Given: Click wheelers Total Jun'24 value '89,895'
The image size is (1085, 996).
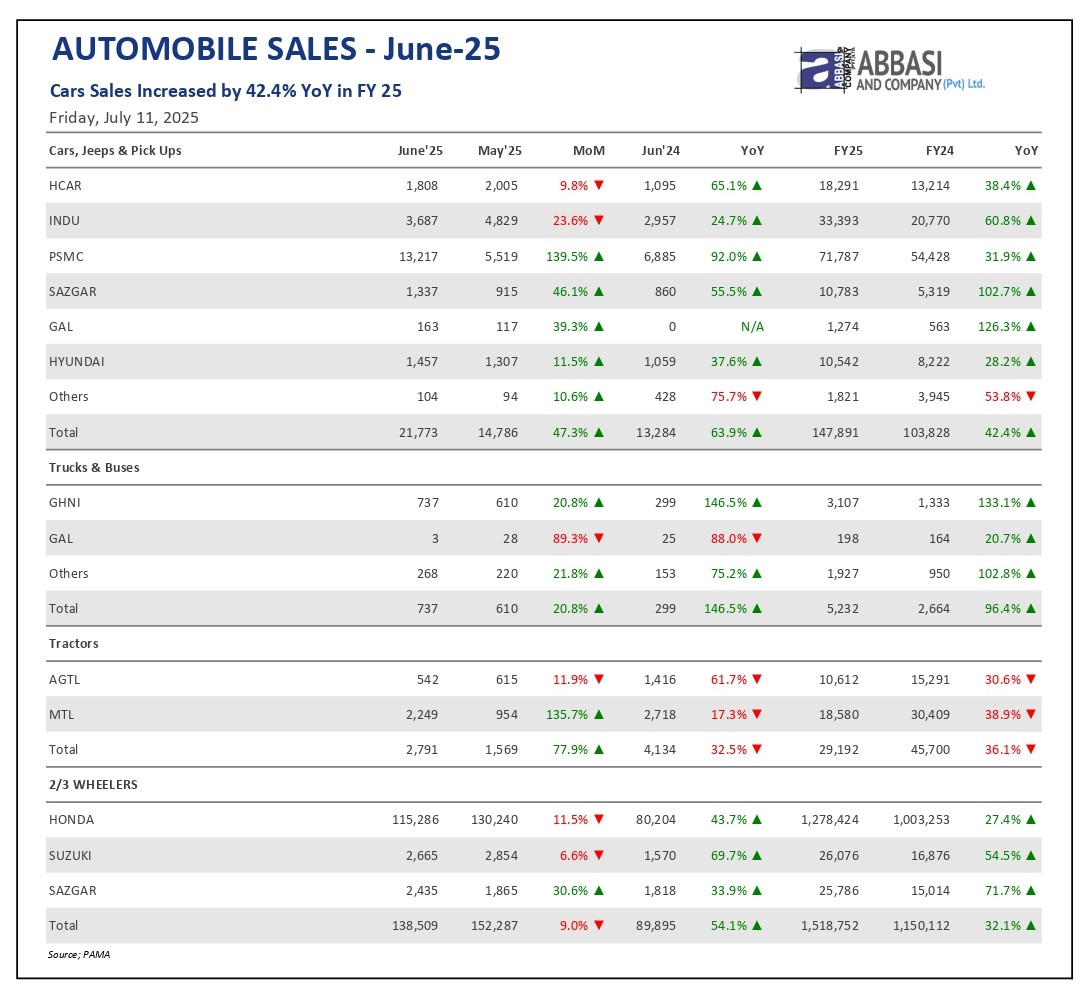Looking at the screenshot, I should click(x=656, y=925).
